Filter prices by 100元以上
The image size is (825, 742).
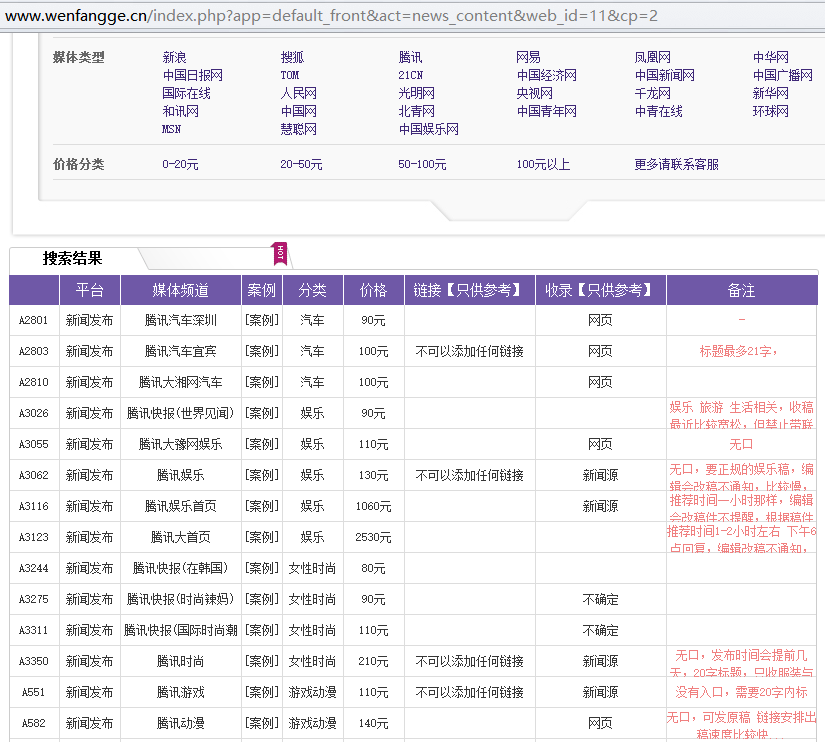coord(543,165)
